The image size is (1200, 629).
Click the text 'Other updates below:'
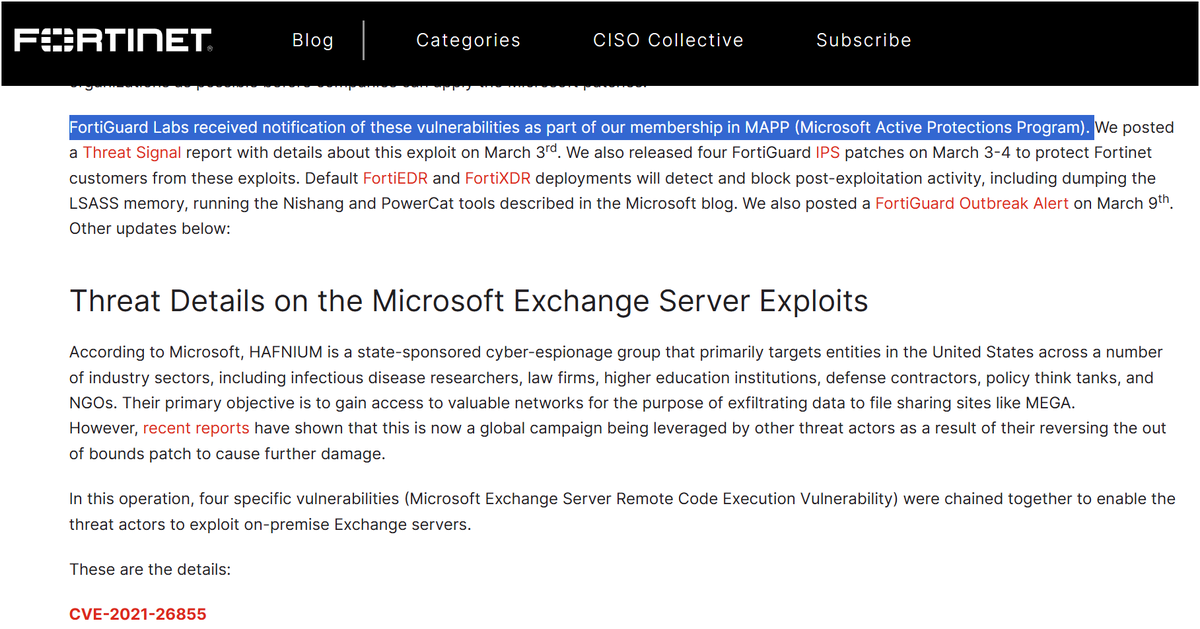[x=150, y=228]
